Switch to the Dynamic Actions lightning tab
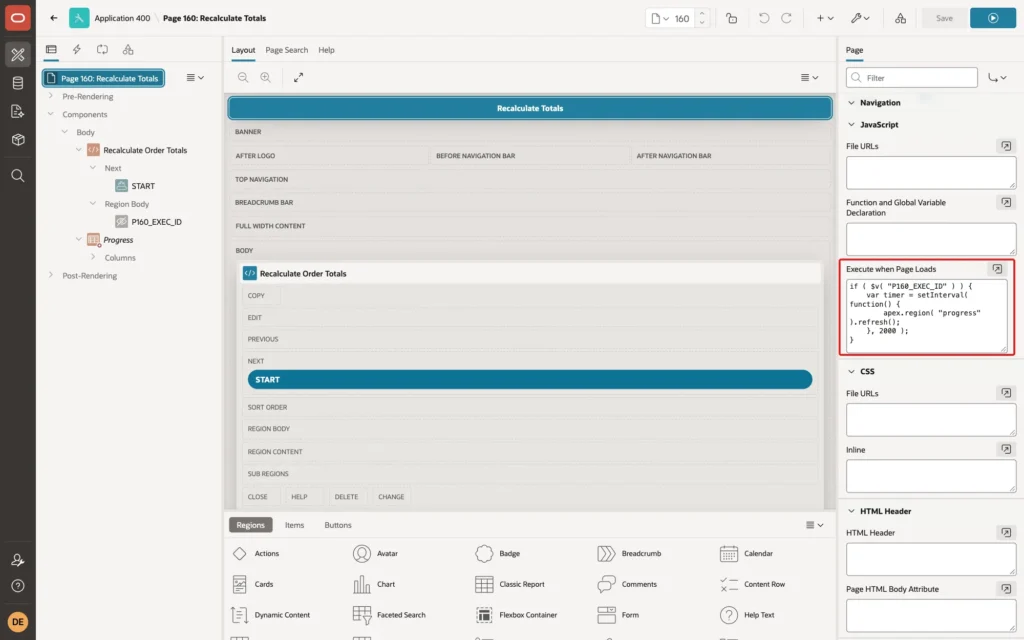The width and height of the screenshot is (1024, 640). 76,50
